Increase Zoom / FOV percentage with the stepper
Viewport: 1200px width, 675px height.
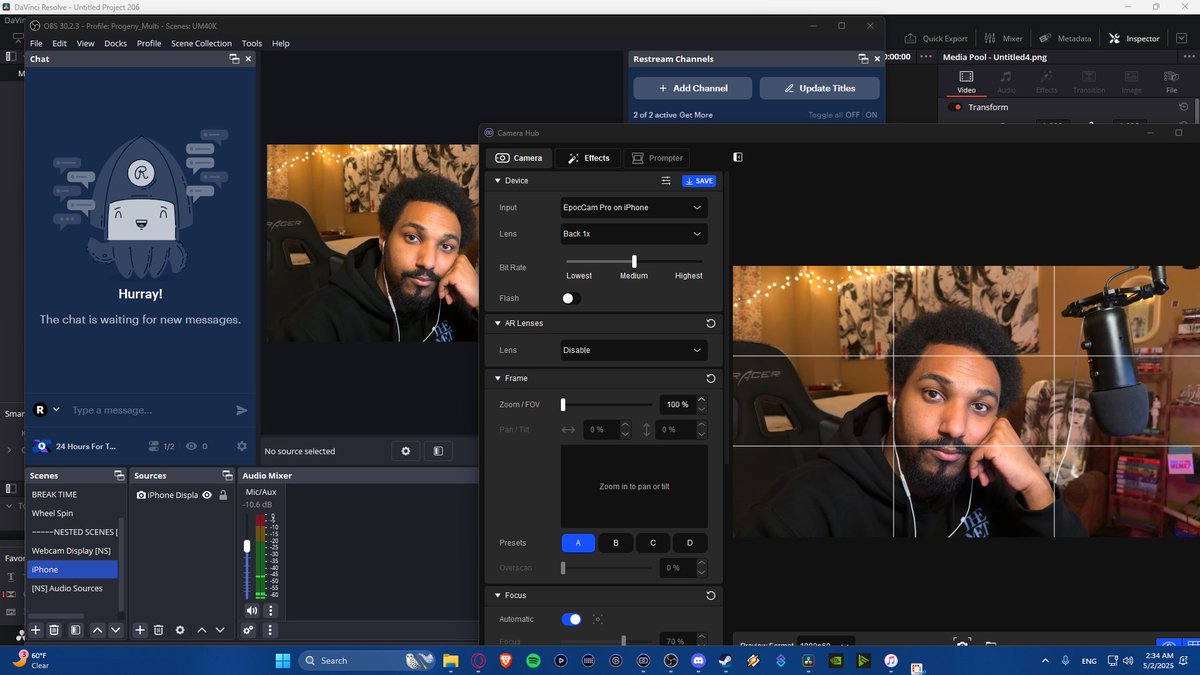(x=701, y=400)
